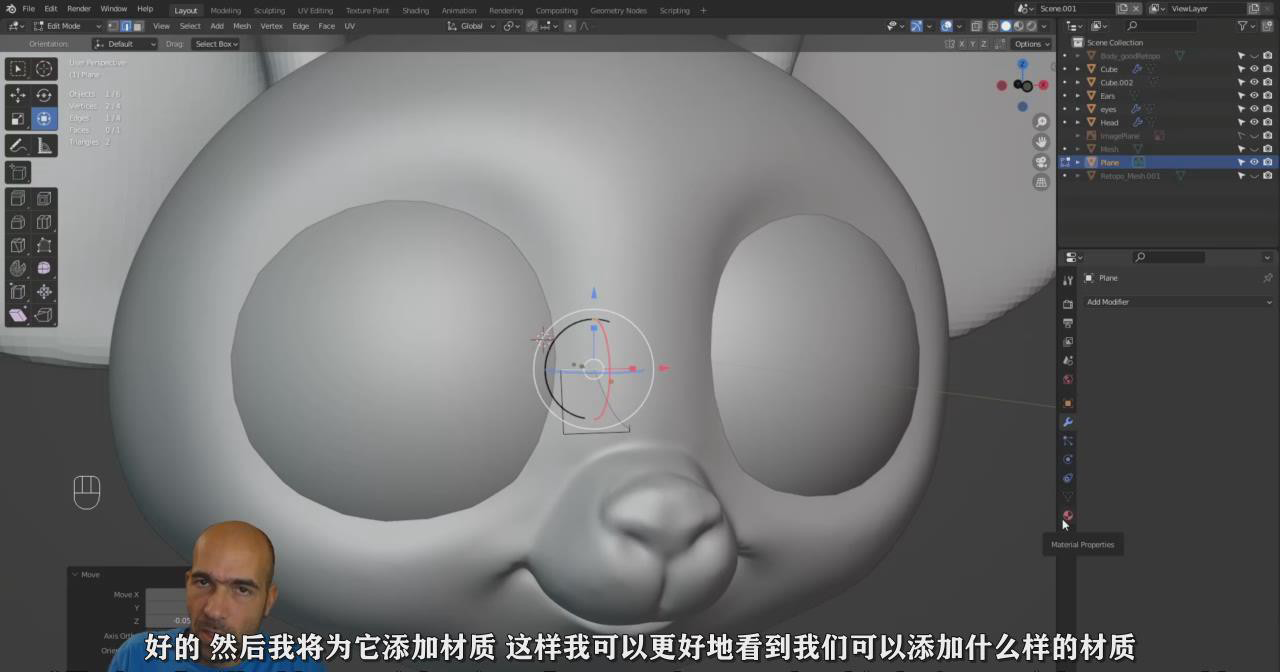The height and width of the screenshot is (672, 1280).
Task: Click the pan view hand icon
Action: tap(1041, 142)
